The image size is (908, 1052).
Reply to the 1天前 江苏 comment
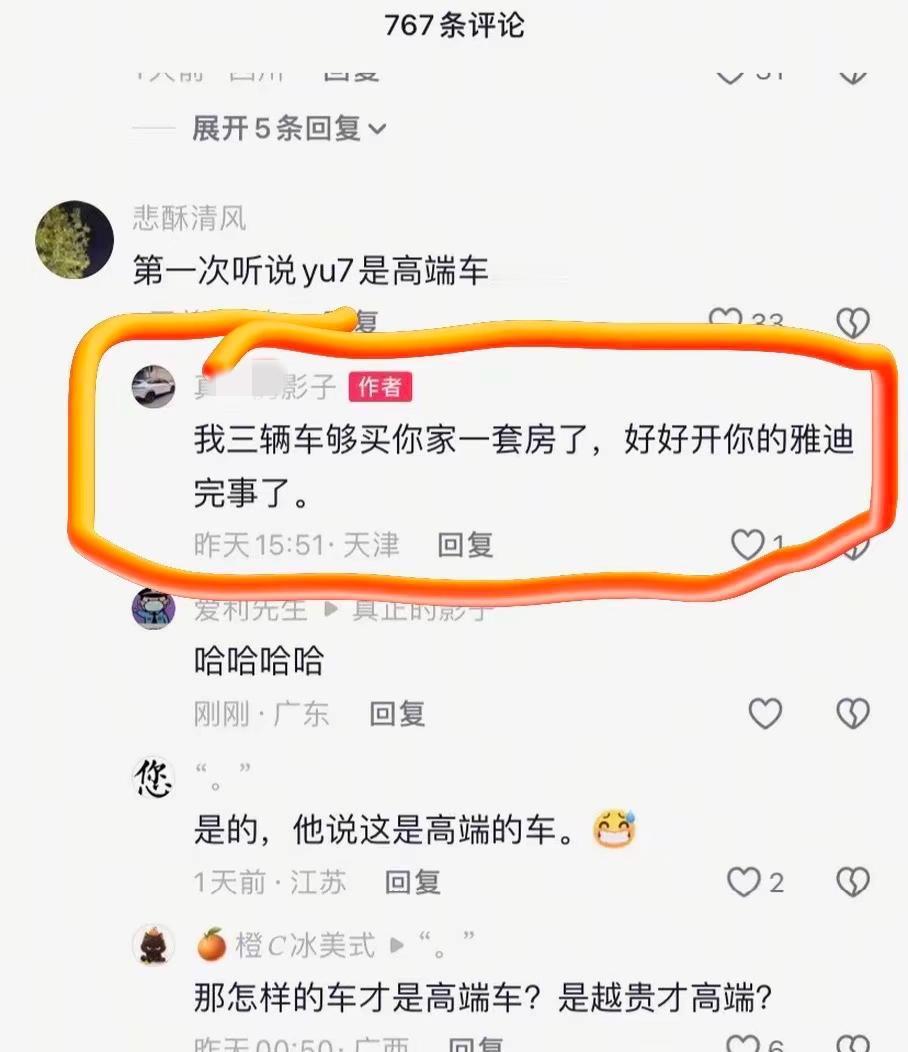coord(413,882)
